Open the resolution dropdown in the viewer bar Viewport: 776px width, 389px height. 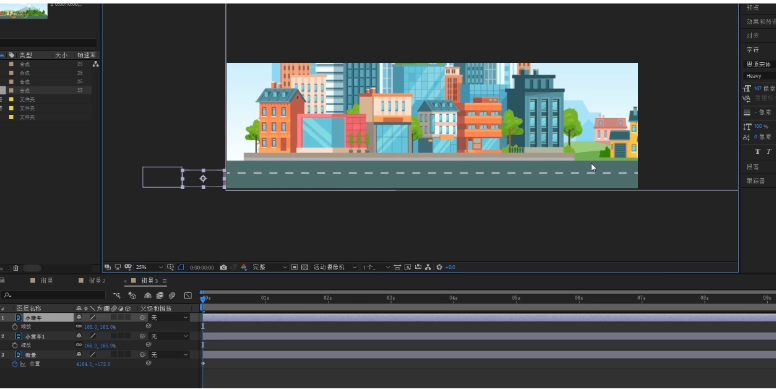270,267
